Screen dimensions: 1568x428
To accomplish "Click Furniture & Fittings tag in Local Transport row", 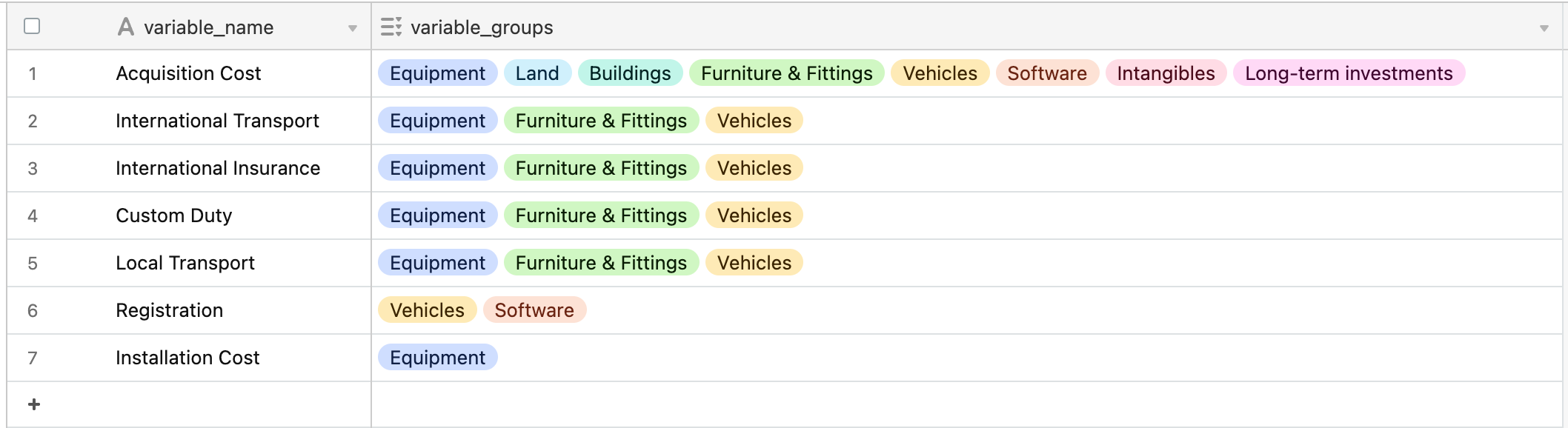I will (602, 263).
